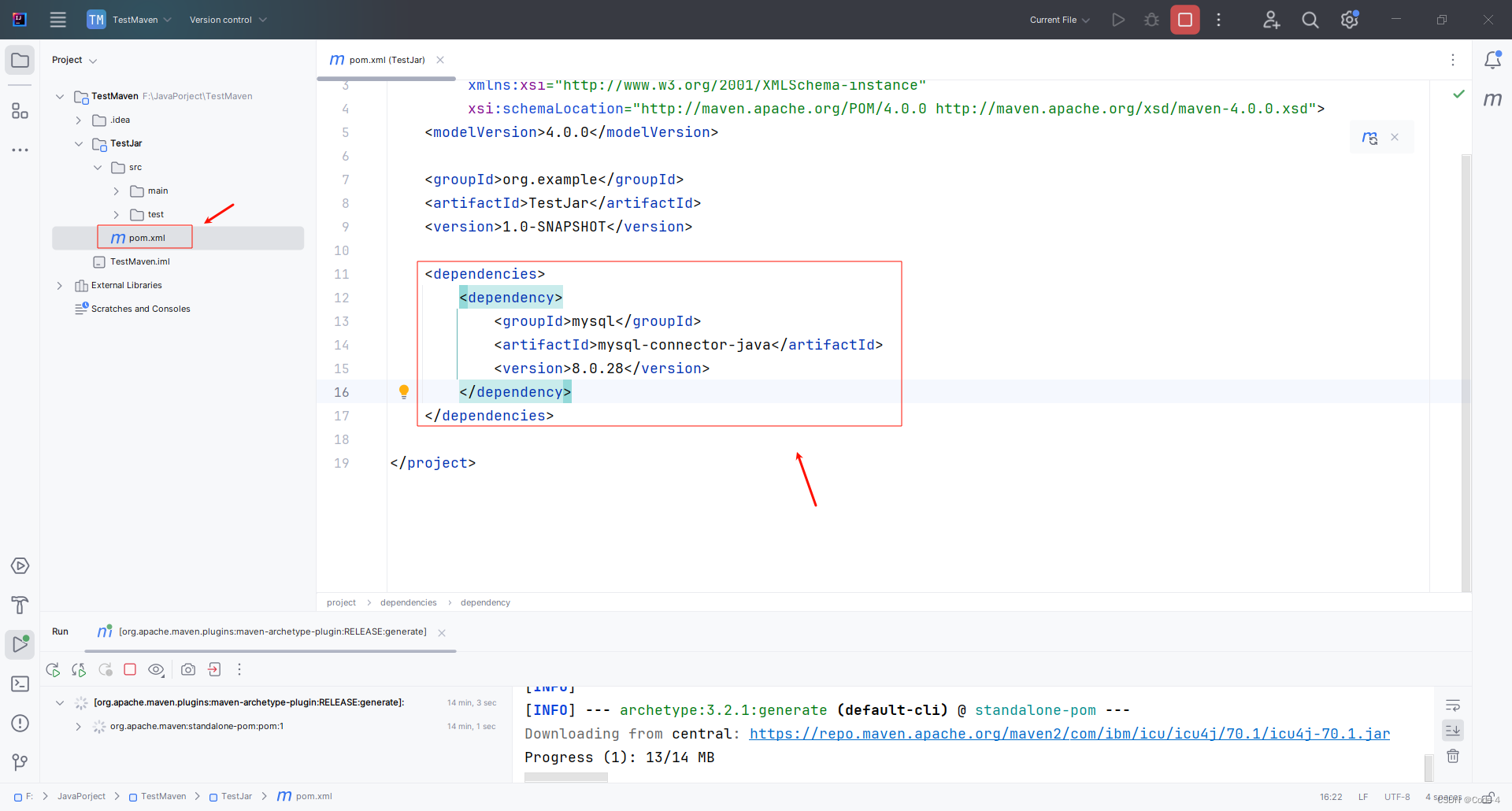Toggle soft-wrap in console output
1512x811 pixels.
tap(1453, 705)
